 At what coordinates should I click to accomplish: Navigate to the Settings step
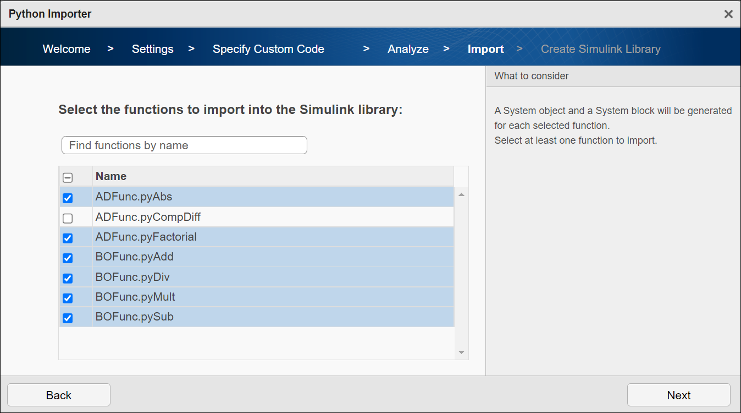point(152,49)
